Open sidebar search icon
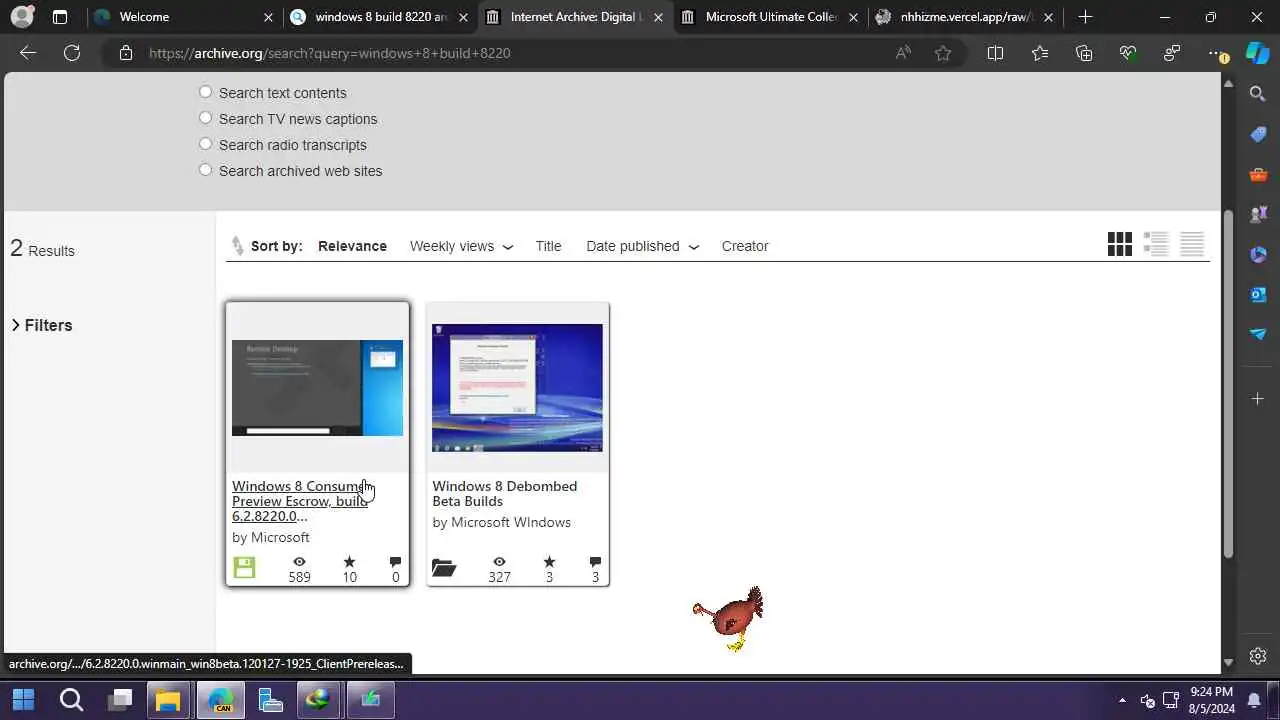Image resolution: width=1280 pixels, height=720 pixels. [1258, 94]
